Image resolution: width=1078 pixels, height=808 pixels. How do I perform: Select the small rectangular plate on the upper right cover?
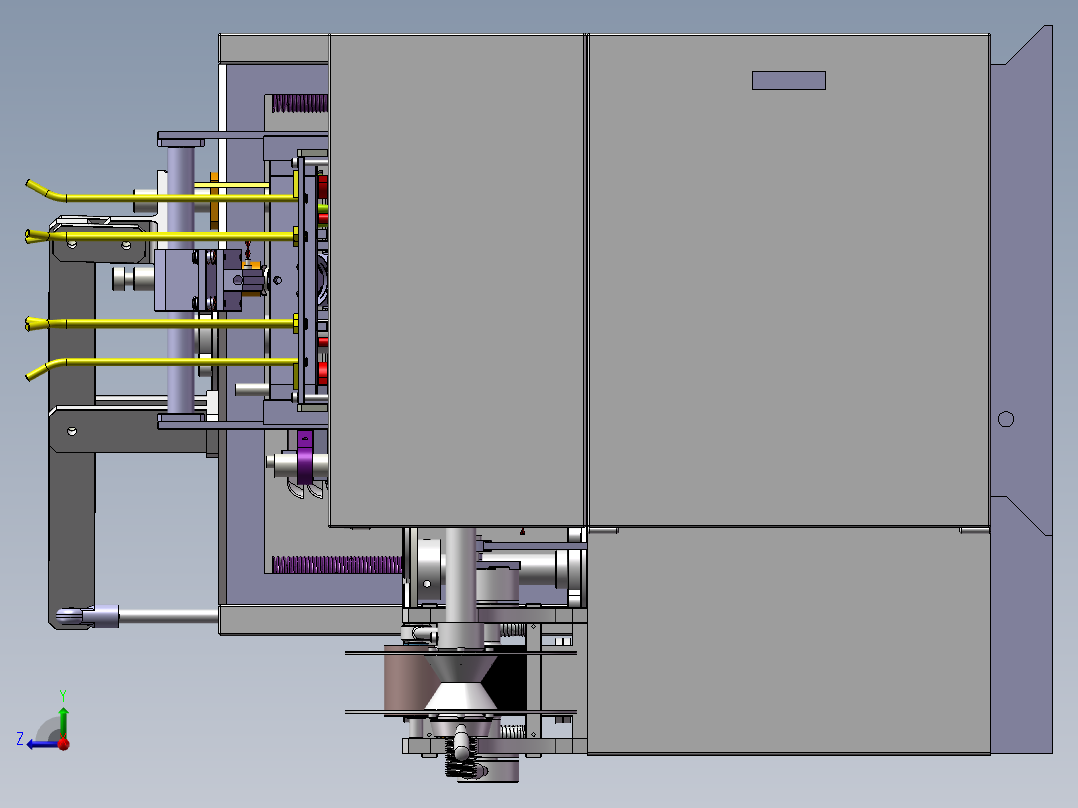(x=789, y=80)
